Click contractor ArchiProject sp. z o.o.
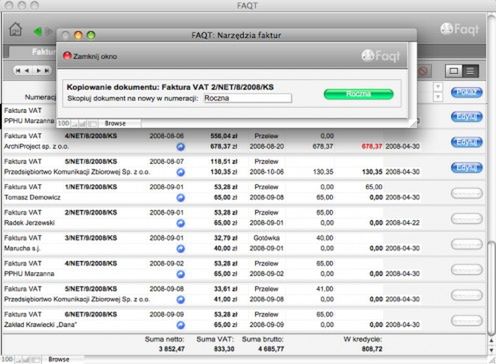Viewport: 496px width, 364px height. coord(36,147)
